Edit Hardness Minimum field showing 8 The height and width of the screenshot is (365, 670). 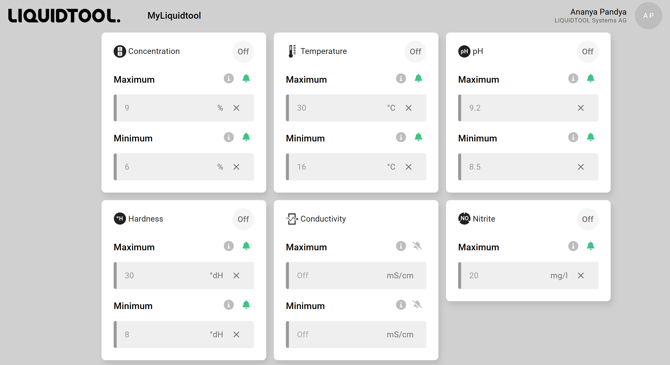pyautogui.click(x=184, y=334)
